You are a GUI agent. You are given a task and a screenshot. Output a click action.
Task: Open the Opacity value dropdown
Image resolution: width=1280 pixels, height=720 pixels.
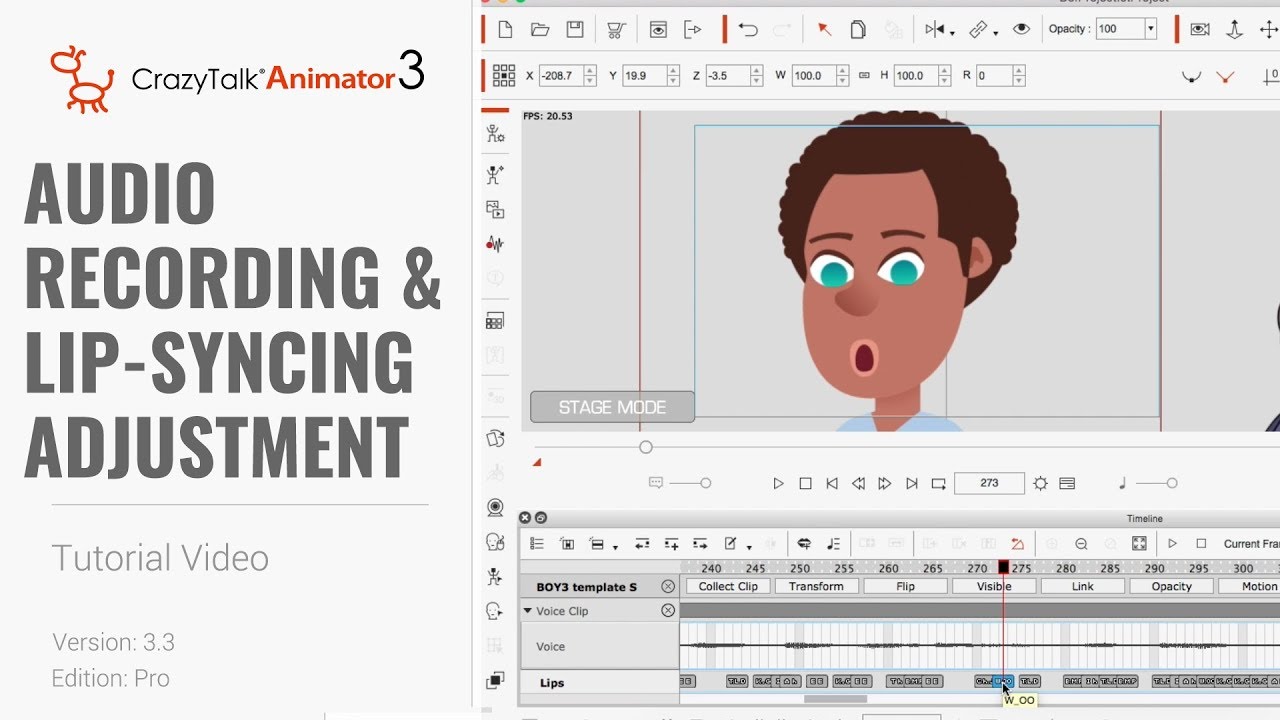(1151, 29)
